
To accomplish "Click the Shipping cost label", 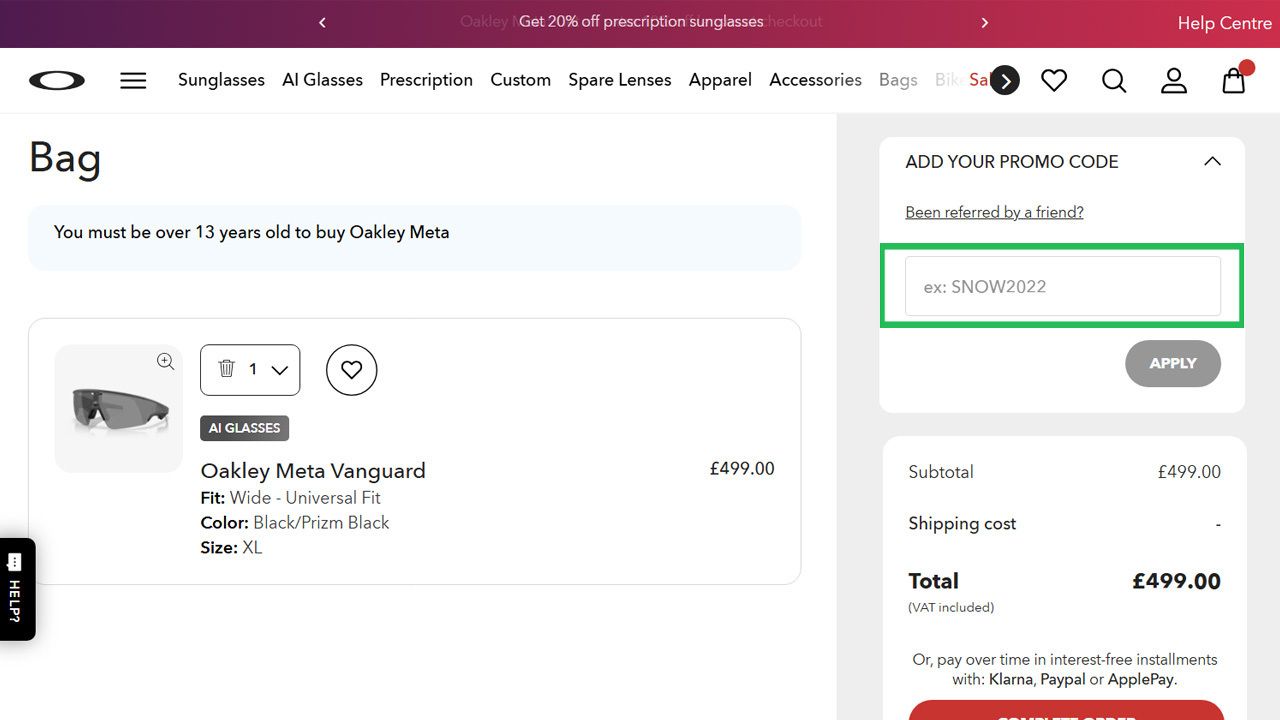I will (x=962, y=523).
